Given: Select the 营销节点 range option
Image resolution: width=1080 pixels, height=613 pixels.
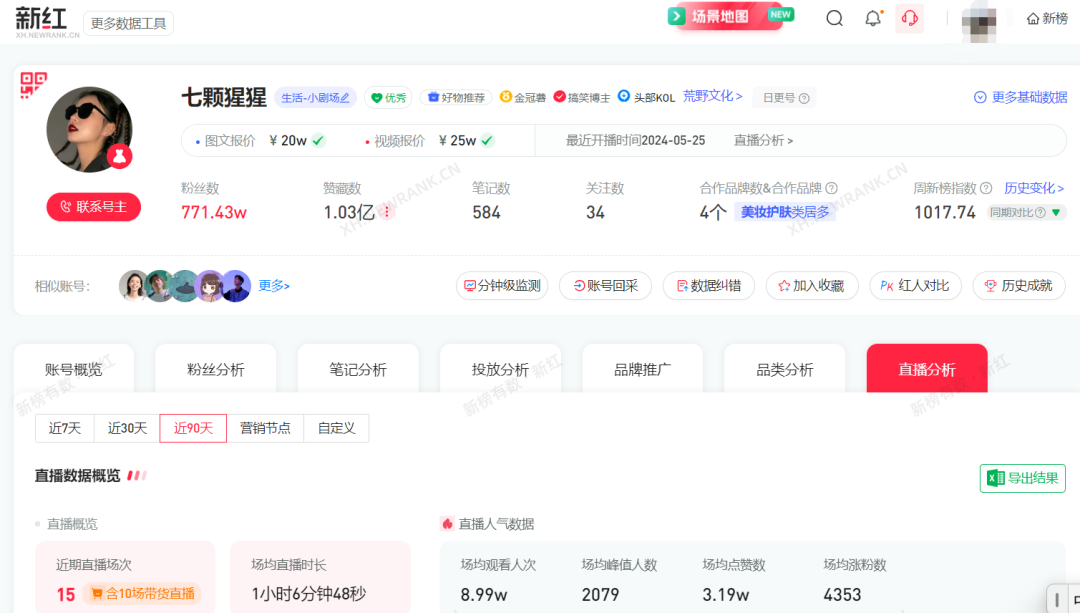Looking at the screenshot, I should click(x=265, y=428).
